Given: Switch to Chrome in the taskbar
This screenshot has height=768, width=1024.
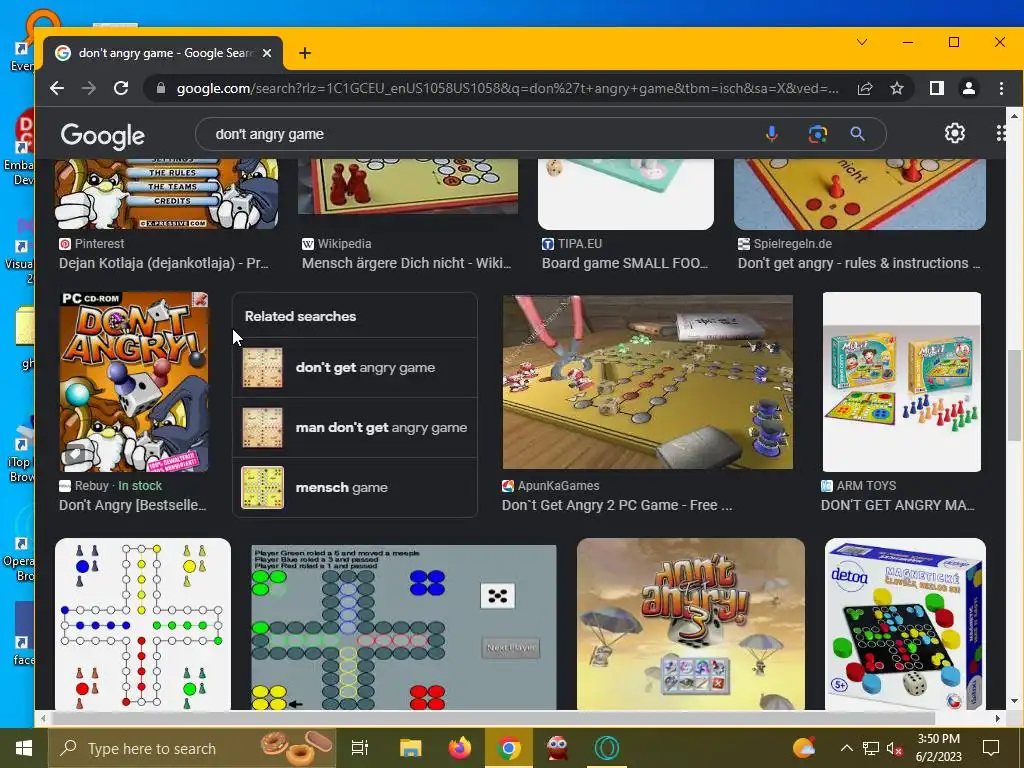Looking at the screenshot, I should coord(509,748).
